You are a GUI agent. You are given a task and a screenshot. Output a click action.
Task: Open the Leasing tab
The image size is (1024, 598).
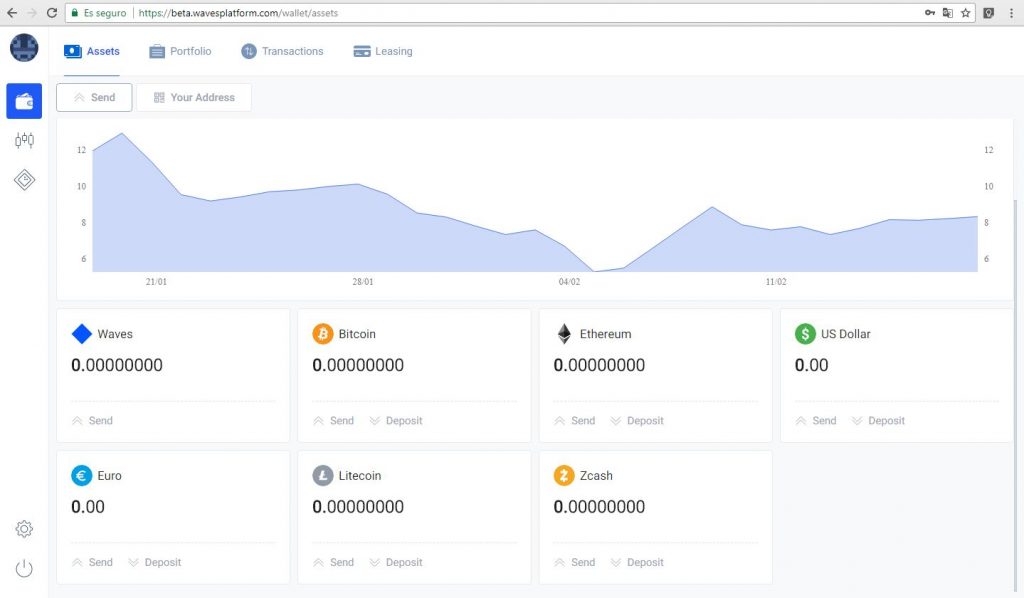click(383, 51)
